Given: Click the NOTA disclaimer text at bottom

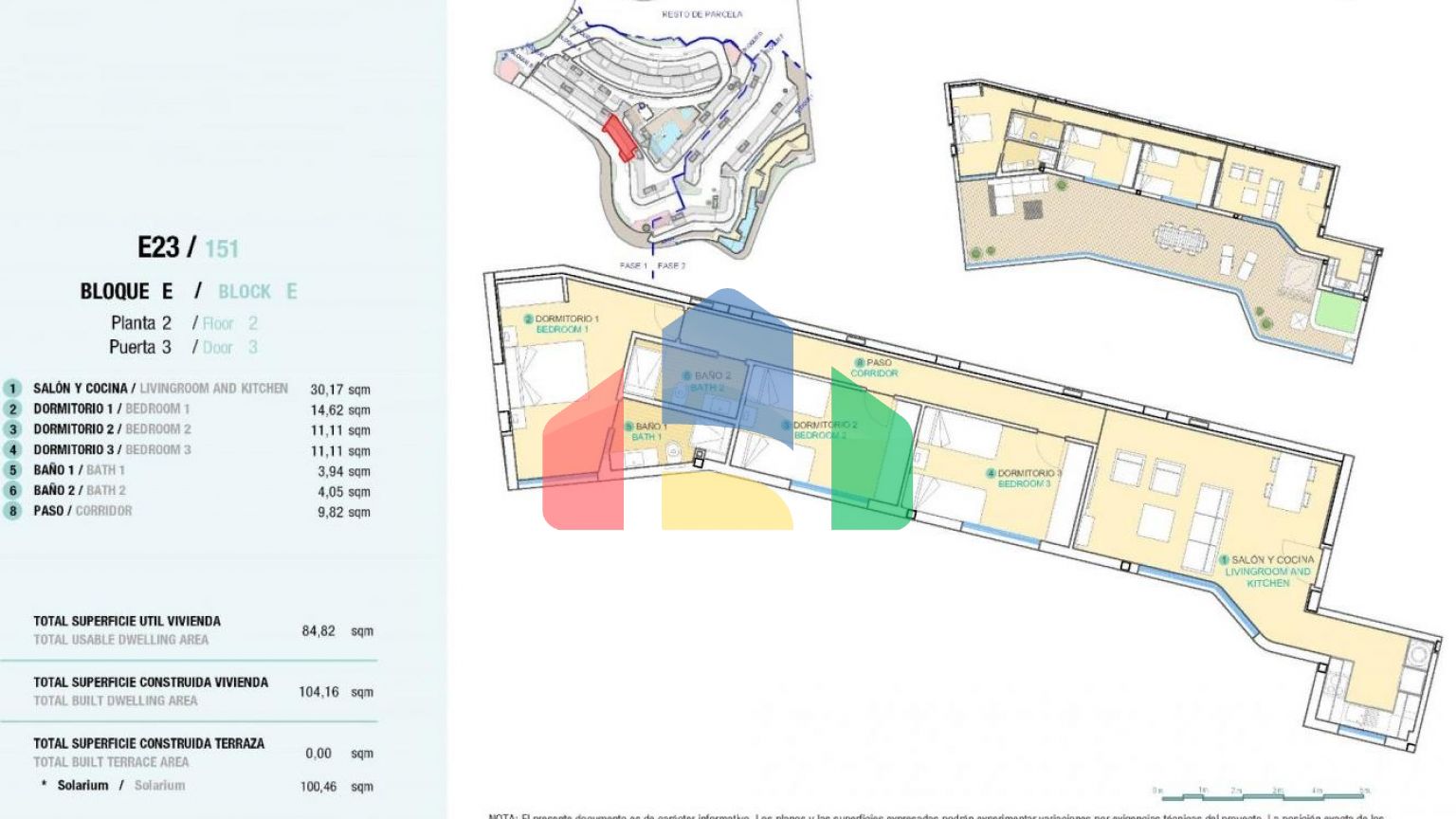Looking at the screenshot, I should (937, 815).
